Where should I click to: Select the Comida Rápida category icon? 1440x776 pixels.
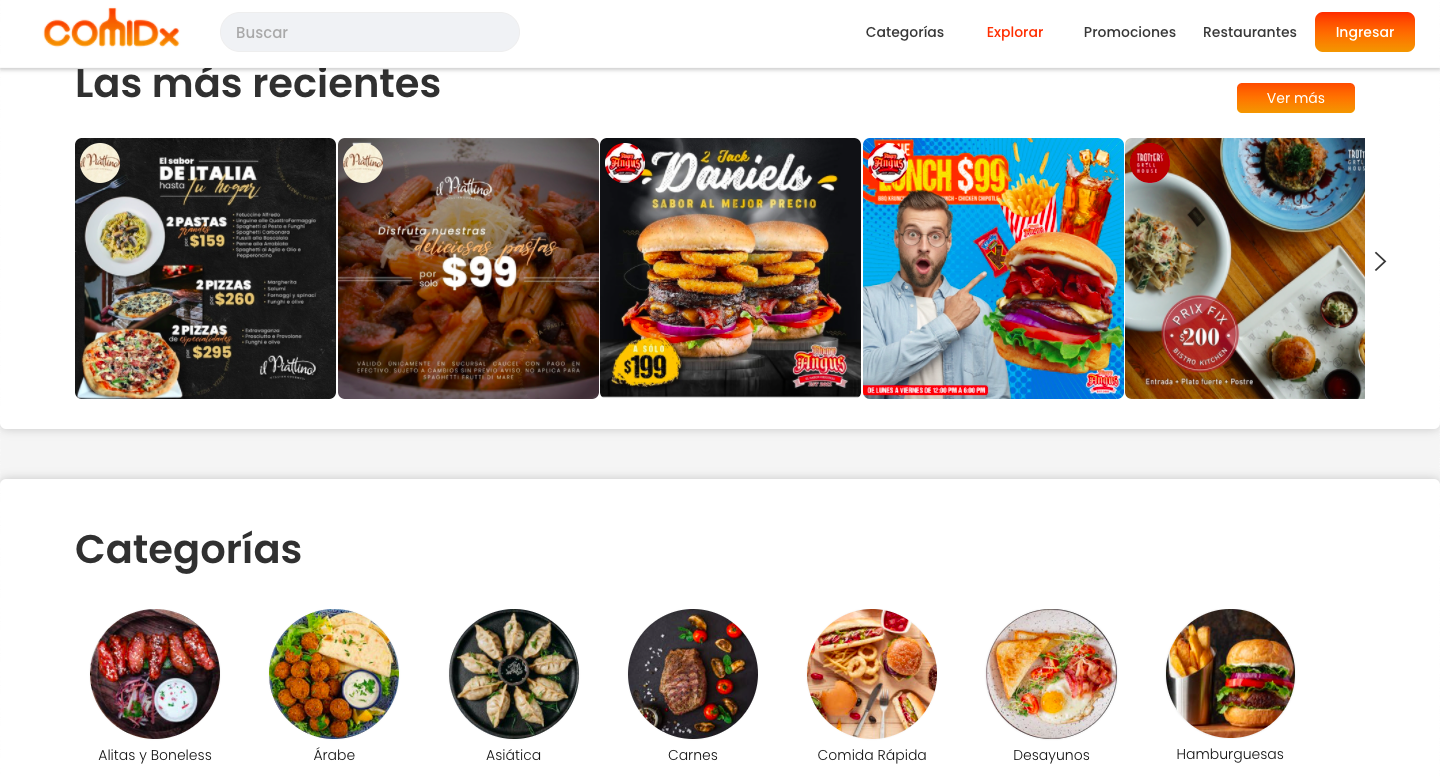(872, 674)
